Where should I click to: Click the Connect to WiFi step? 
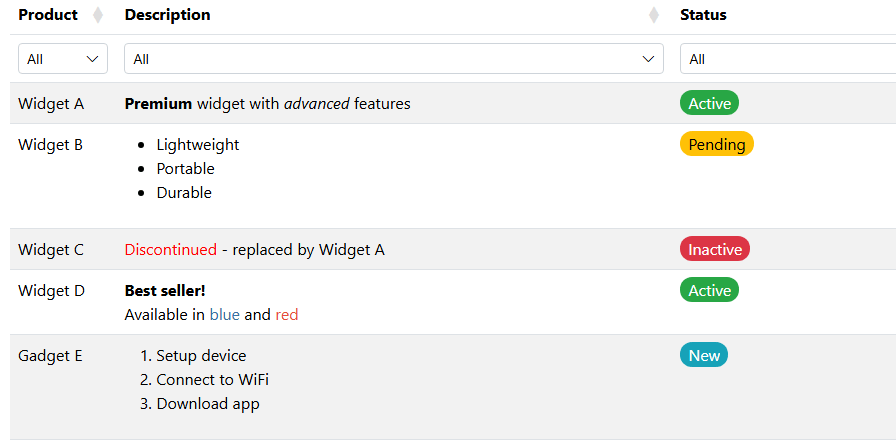click(212, 379)
